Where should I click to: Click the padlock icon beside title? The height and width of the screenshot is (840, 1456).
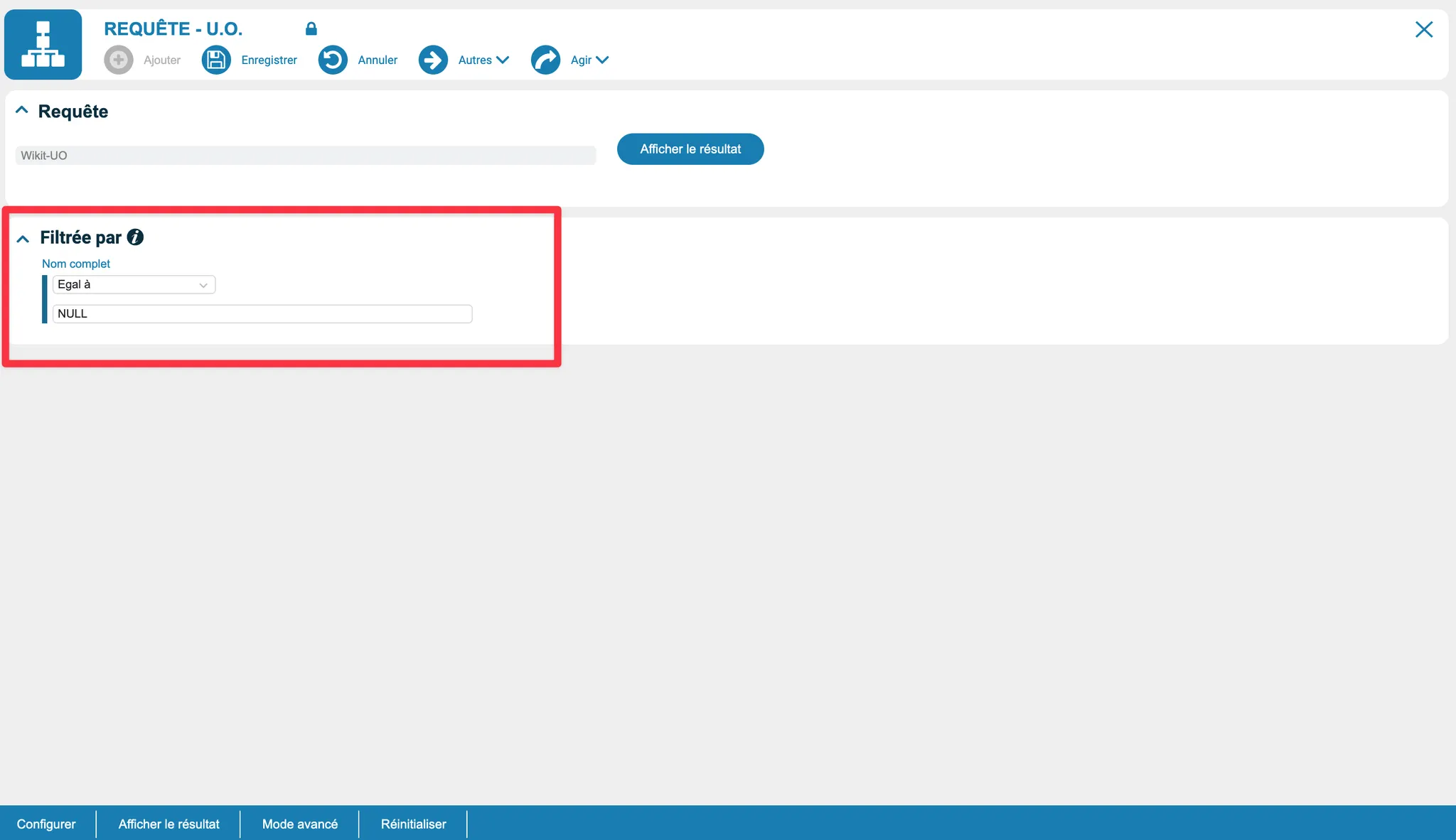coord(311,28)
